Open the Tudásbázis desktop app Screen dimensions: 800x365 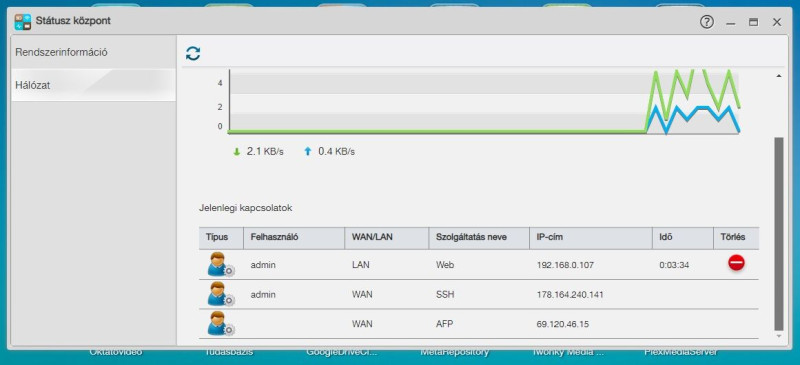pos(229,352)
